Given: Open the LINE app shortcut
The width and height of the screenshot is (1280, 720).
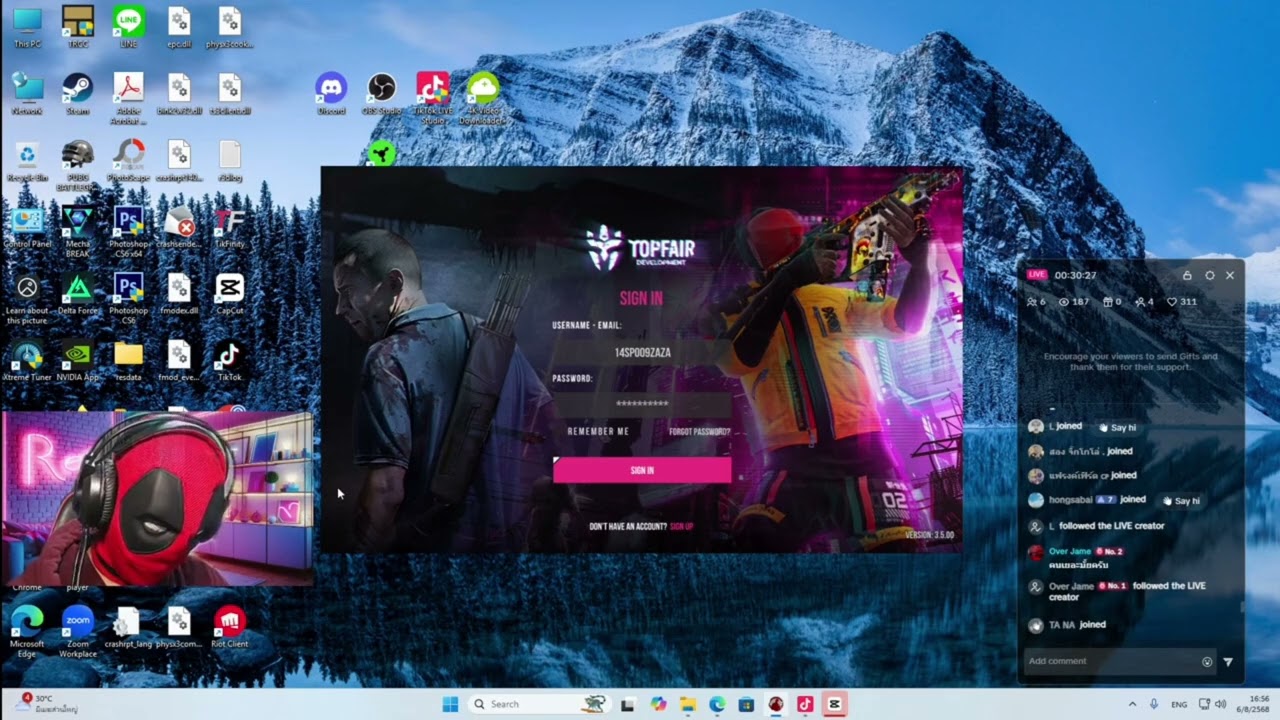Looking at the screenshot, I should [x=128, y=27].
